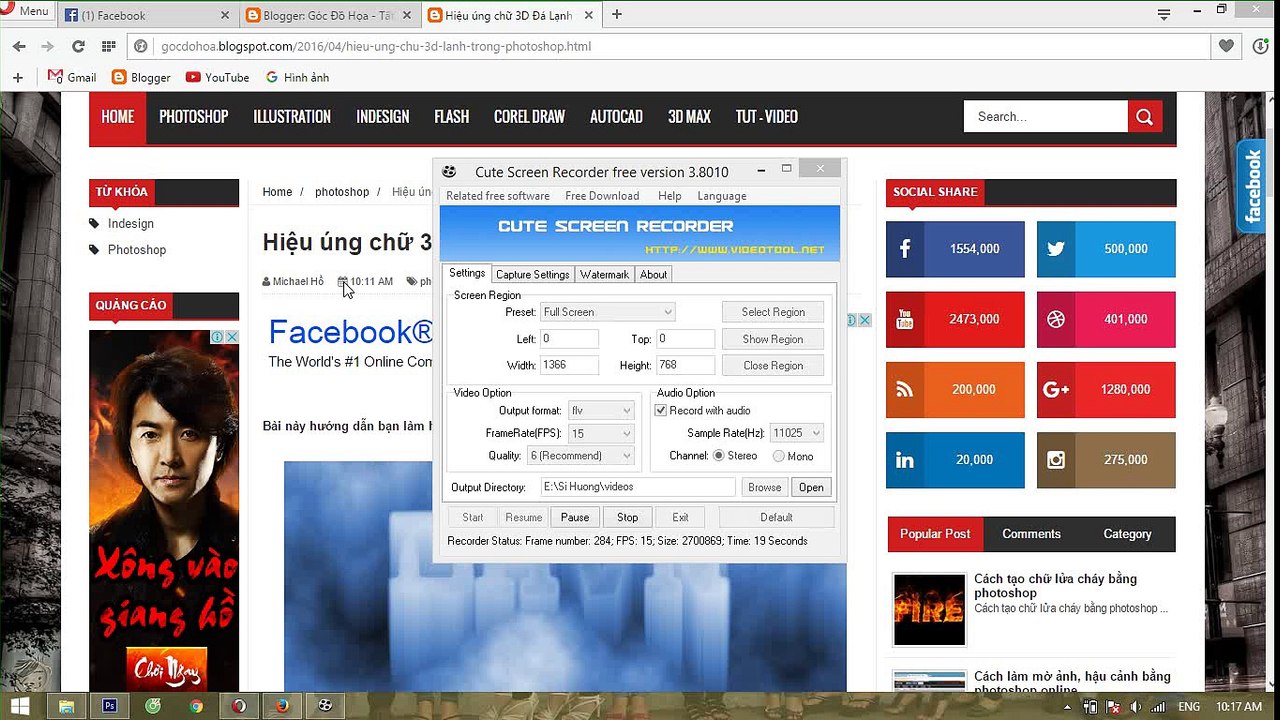This screenshot has height=720, width=1280.
Task: Open the Opera Menu button
Action: pos(27,11)
